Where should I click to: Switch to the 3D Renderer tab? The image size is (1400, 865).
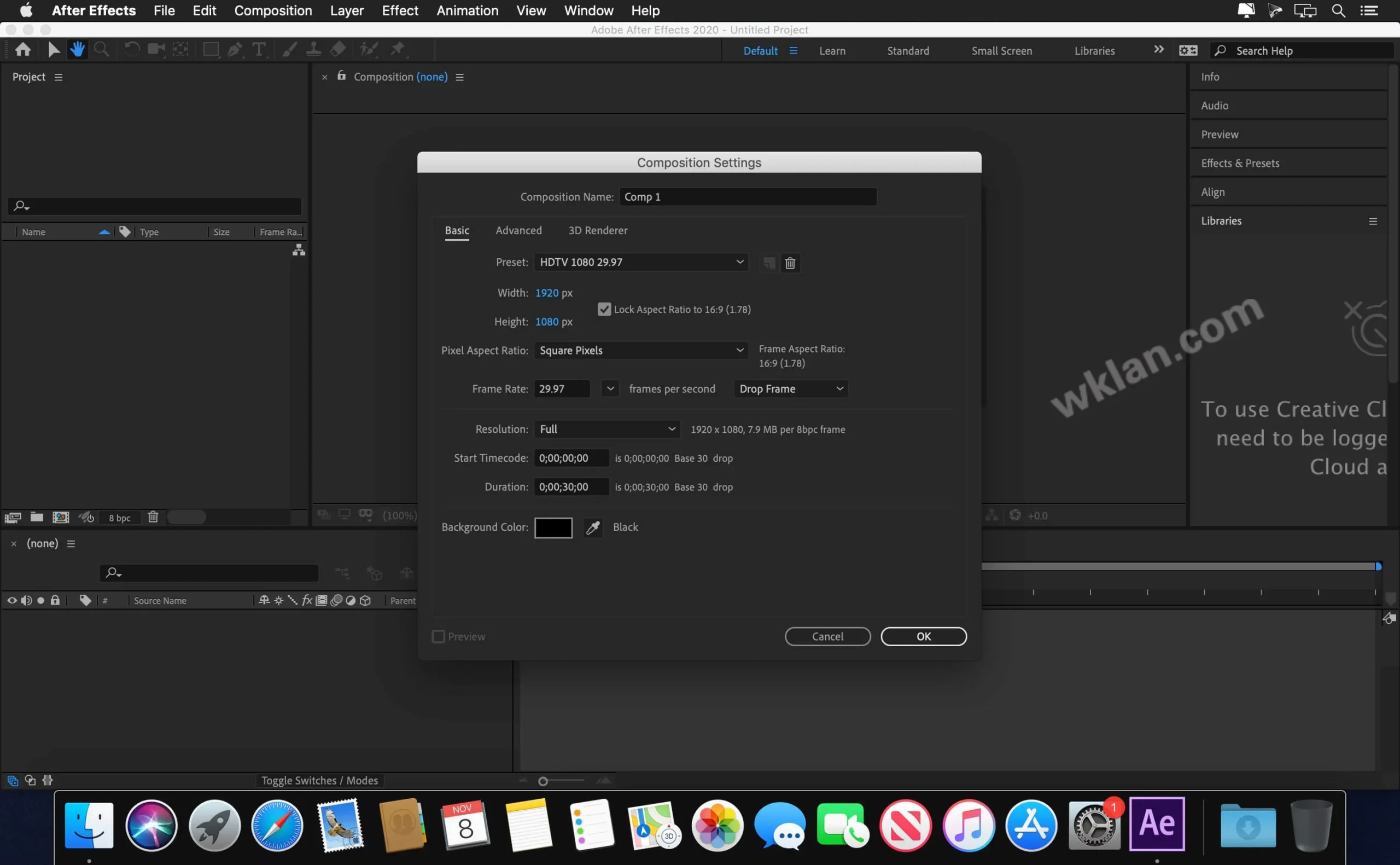coord(597,230)
